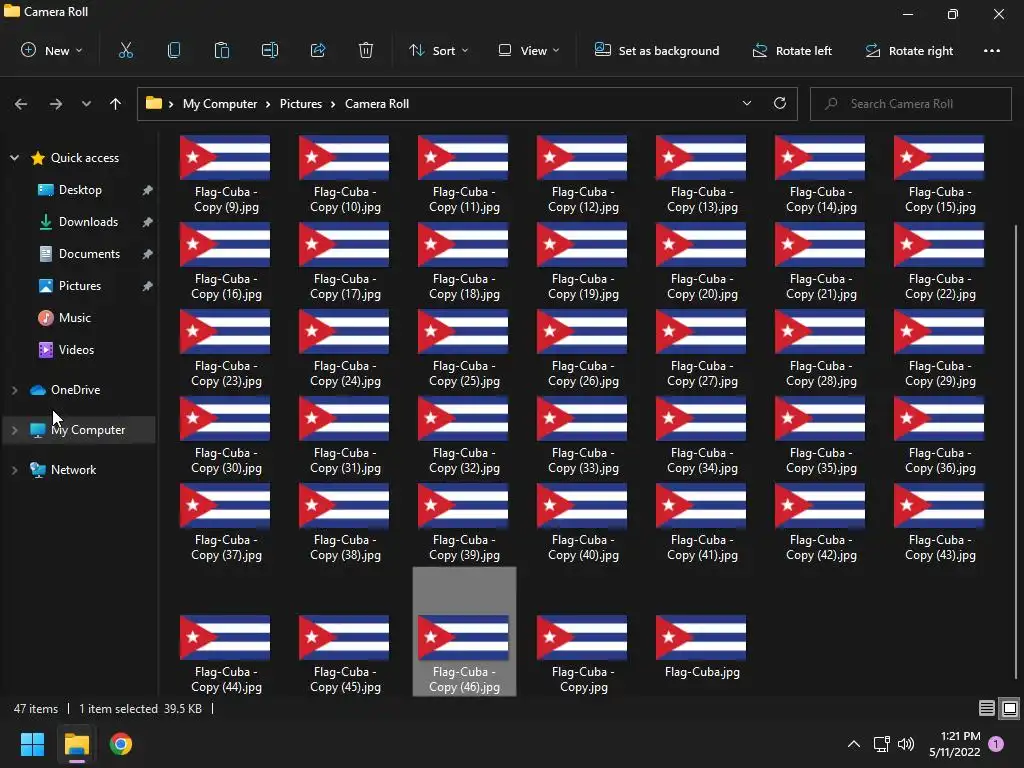Screen dimensions: 1024x768
Task: Open recent locations dropdown arrow
Action: point(86,104)
